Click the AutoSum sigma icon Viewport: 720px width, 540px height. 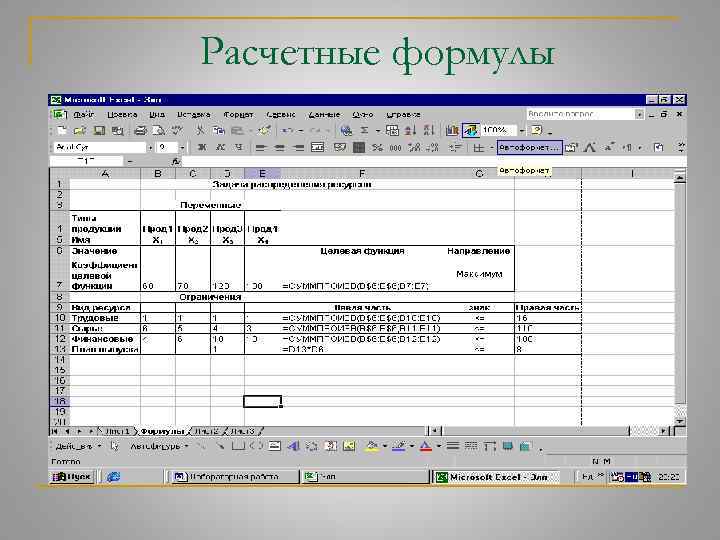point(364,131)
